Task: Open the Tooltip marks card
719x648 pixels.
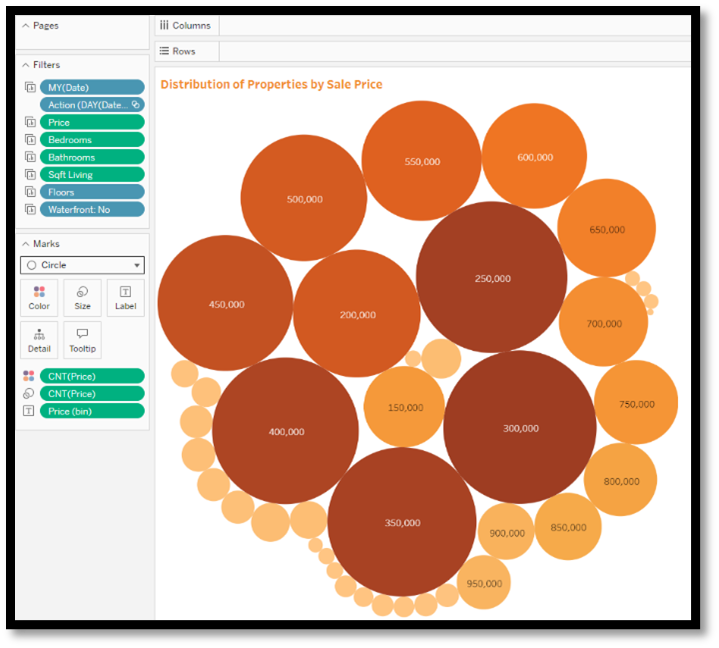Action: 82,339
